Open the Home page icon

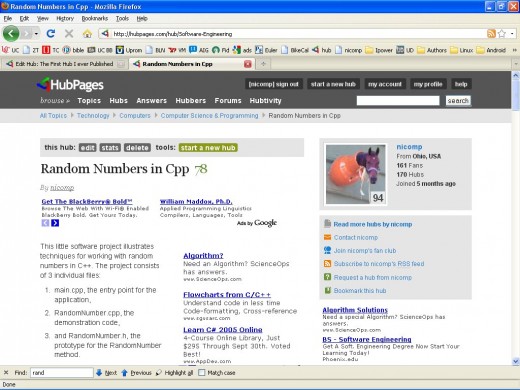pyautogui.click(x=87, y=33)
